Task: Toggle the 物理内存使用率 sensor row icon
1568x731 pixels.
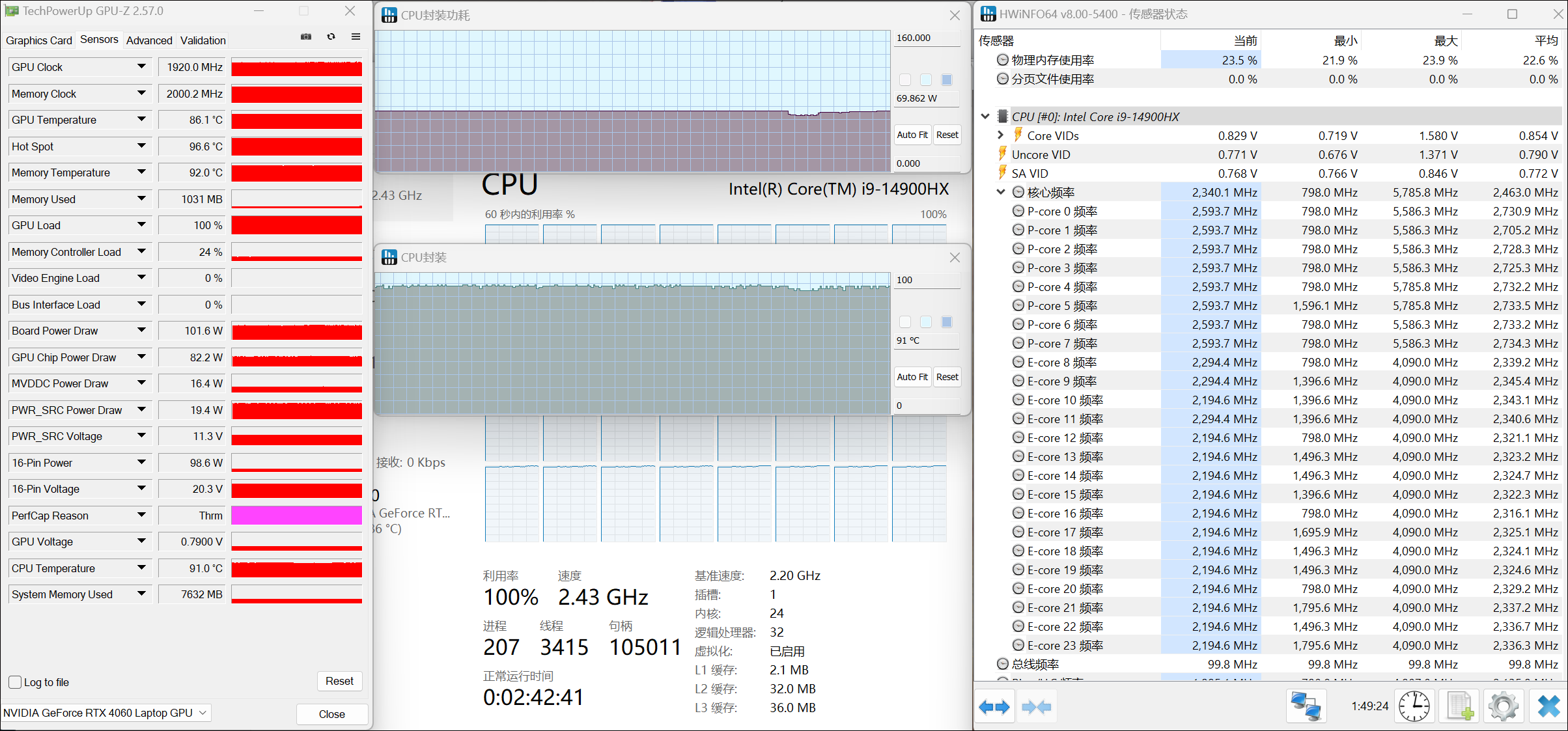Action: click(x=1003, y=61)
